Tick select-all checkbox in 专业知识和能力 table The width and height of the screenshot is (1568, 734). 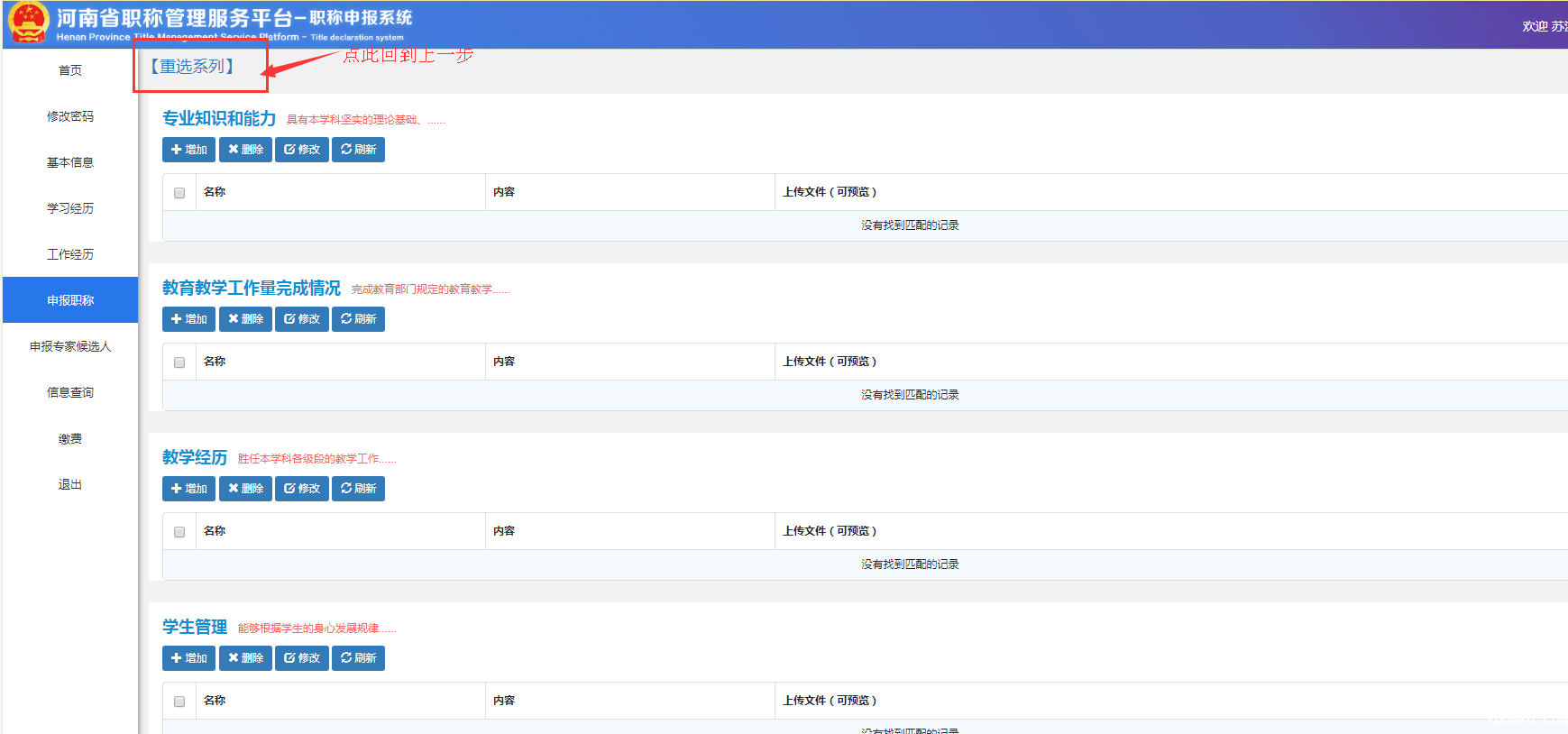click(x=179, y=193)
